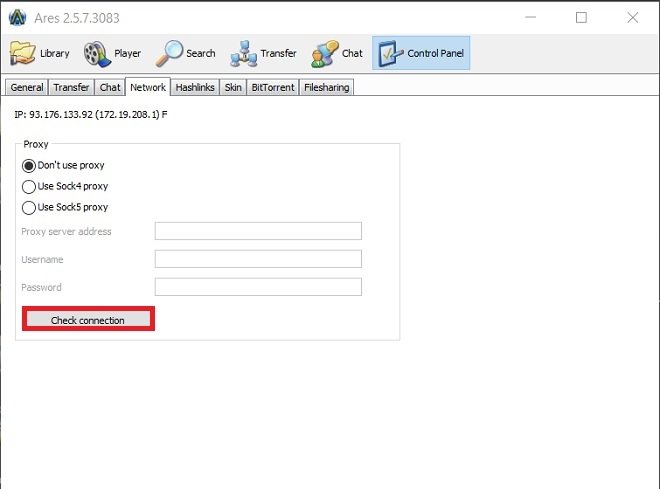This screenshot has width=660, height=489.
Task: Click the Ares logo icon in title bar
Action: (17, 18)
